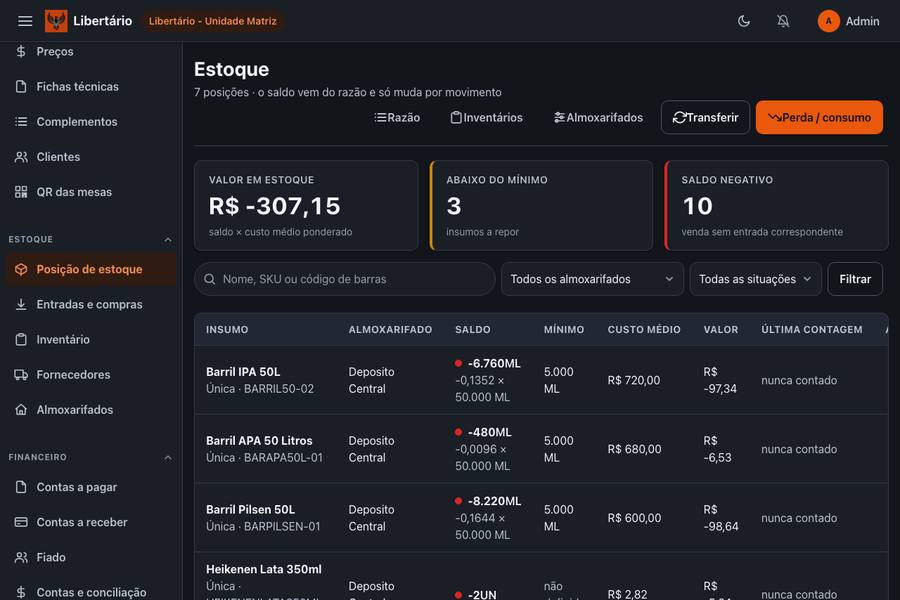This screenshot has width=900, height=600.
Task: Click the Valor em estoque card
Action: [x=306, y=206]
